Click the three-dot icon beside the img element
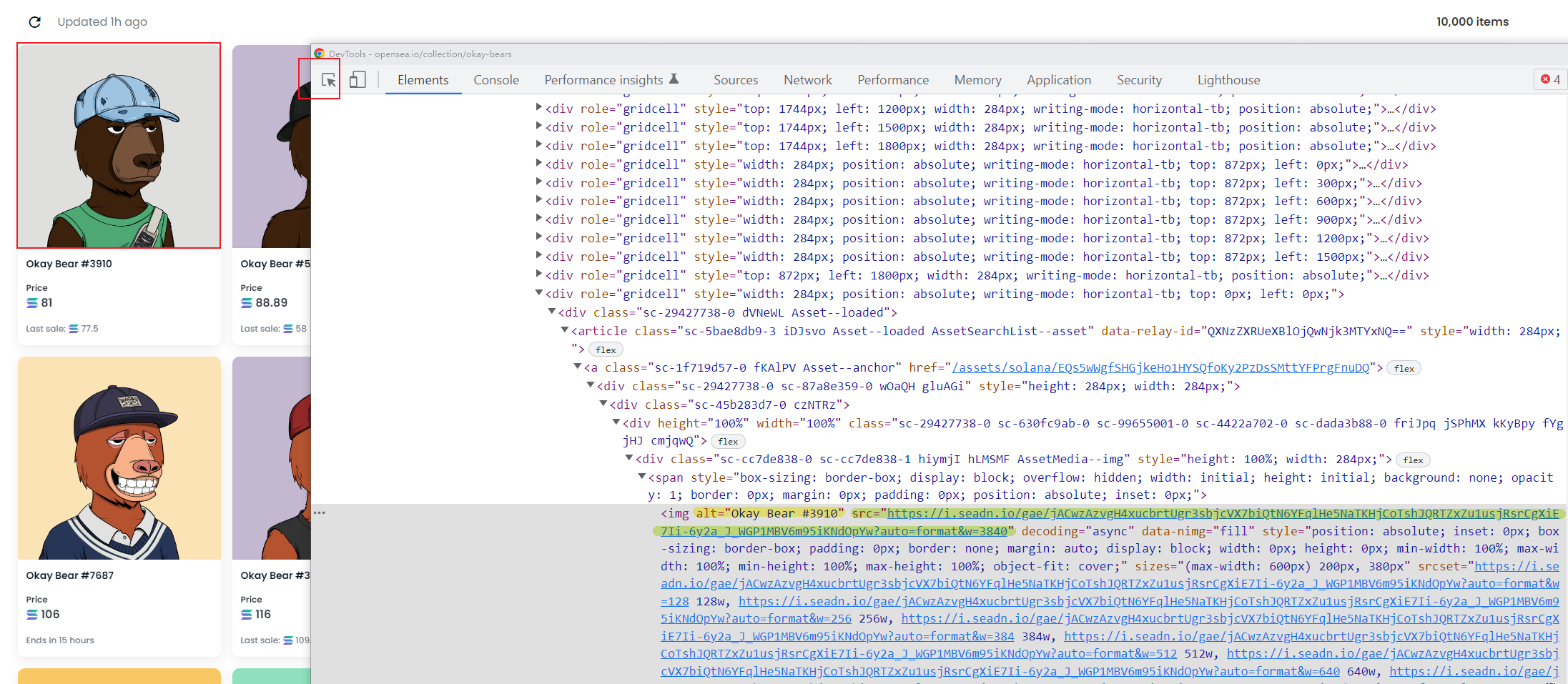This screenshot has width=1568, height=684. [x=319, y=512]
